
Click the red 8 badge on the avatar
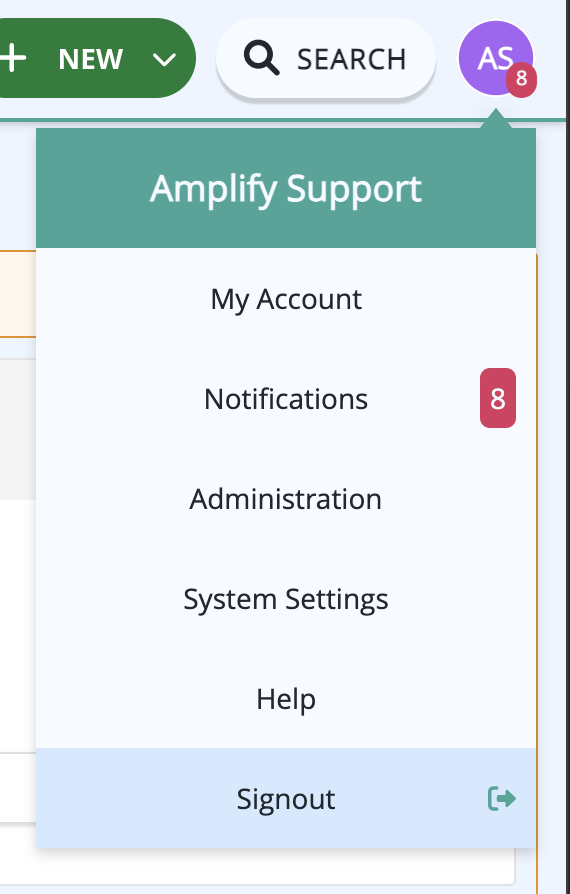tap(521, 79)
